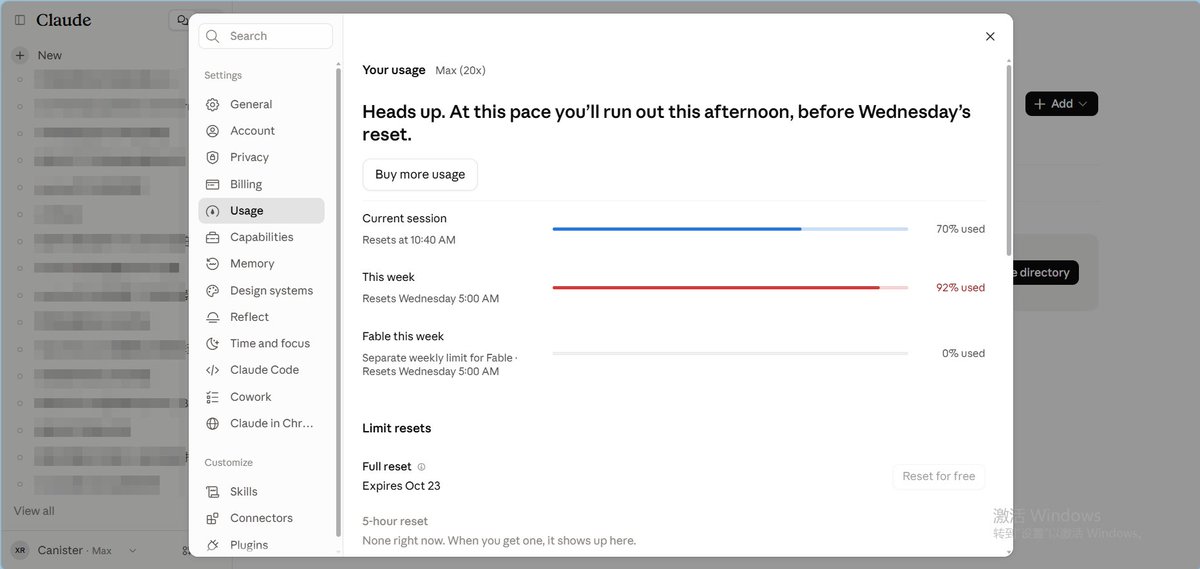Open Memory settings
Image resolution: width=1200 pixels, height=569 pixels.
coord(261,264)
